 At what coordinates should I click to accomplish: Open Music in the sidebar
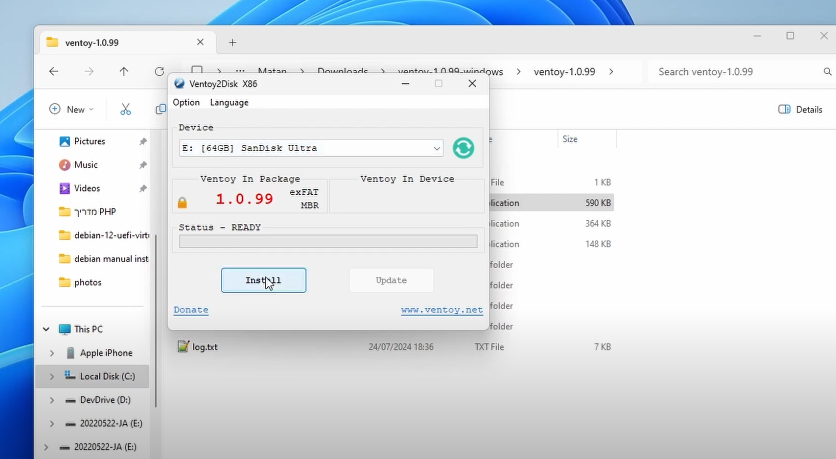click(86, 165)
